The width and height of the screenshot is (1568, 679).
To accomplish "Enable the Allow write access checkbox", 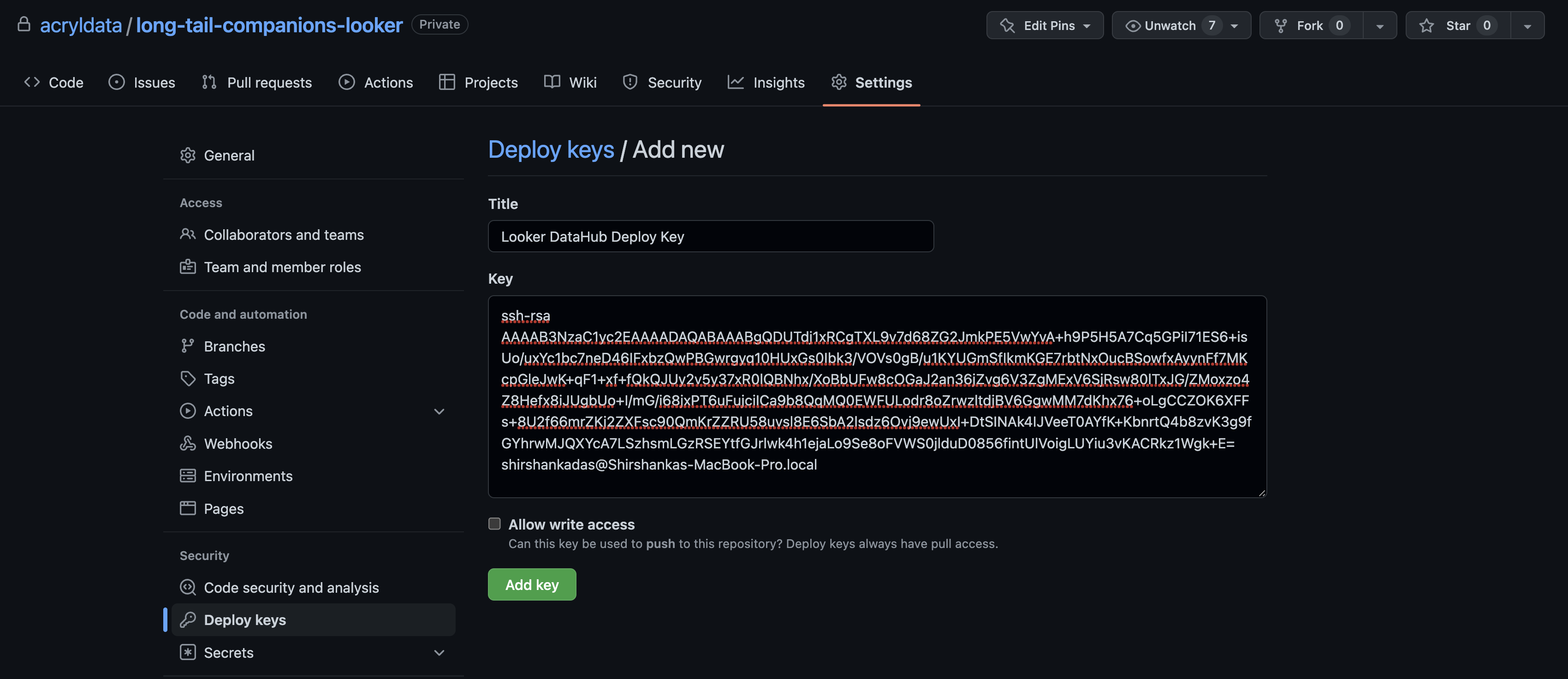I will pos(494,524).
